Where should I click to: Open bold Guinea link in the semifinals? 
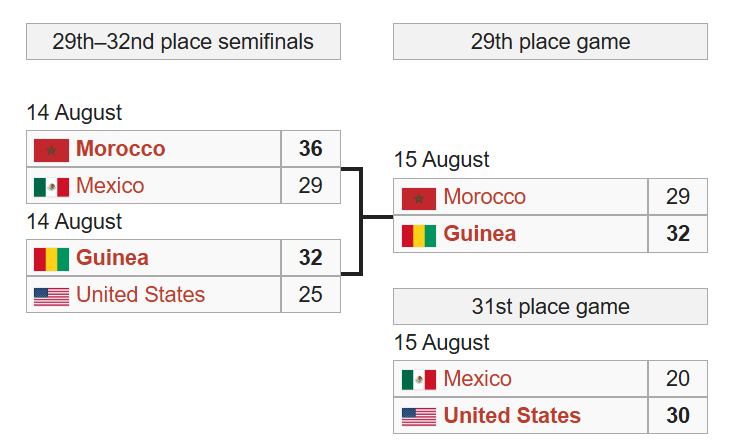[x=113, y=258]
